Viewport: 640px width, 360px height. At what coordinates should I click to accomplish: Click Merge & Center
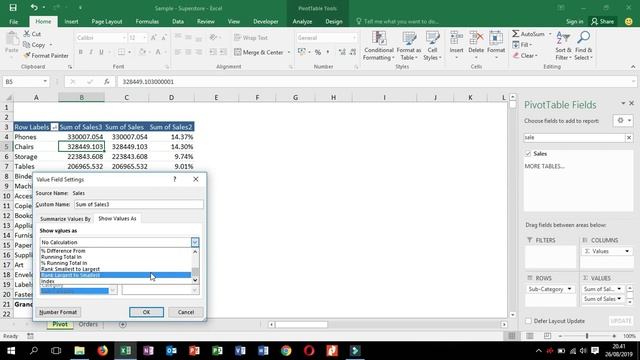click(259, 52)
